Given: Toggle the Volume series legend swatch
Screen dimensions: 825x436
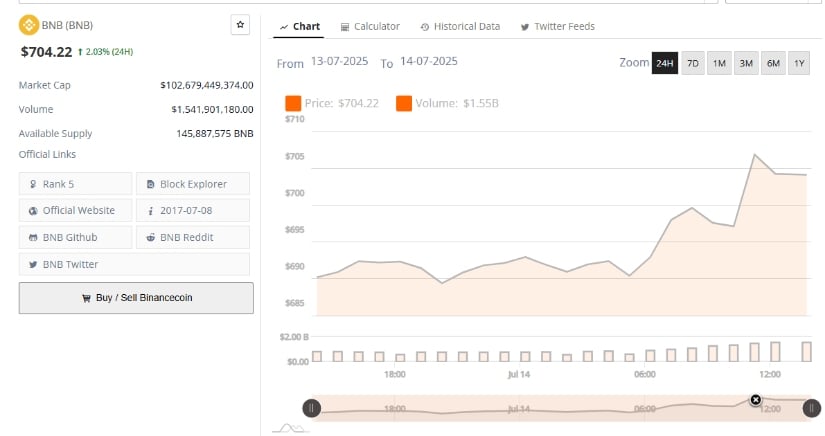Looking at the screenshot, I should tap(404, 103).
